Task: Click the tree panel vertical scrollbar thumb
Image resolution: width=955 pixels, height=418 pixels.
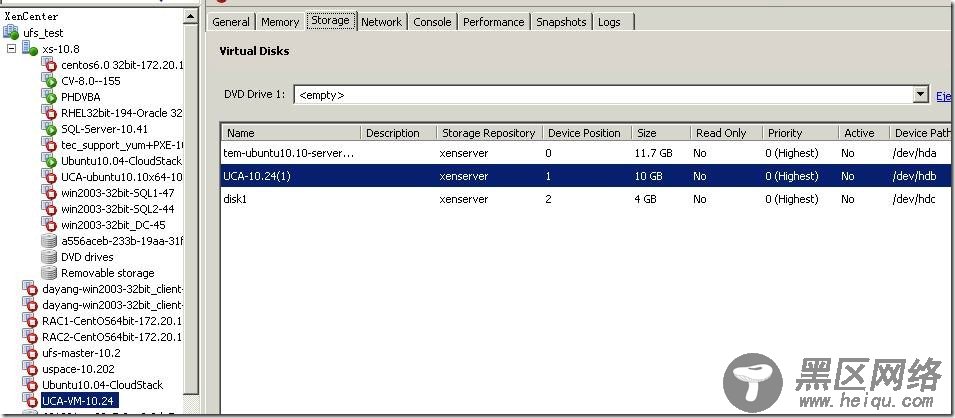Action: (191, 211)
